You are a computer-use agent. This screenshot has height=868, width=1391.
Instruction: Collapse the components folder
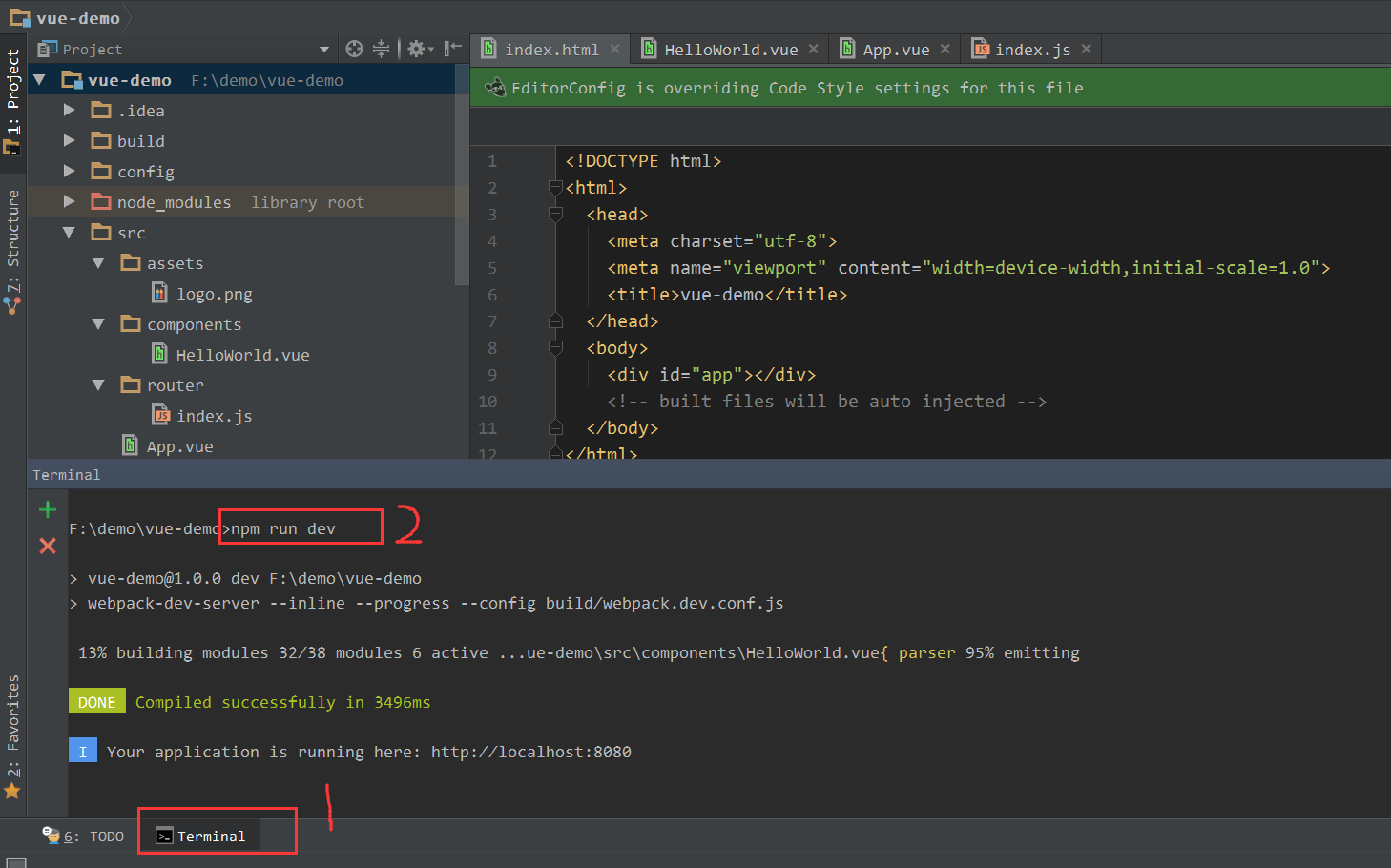point(98,324)
